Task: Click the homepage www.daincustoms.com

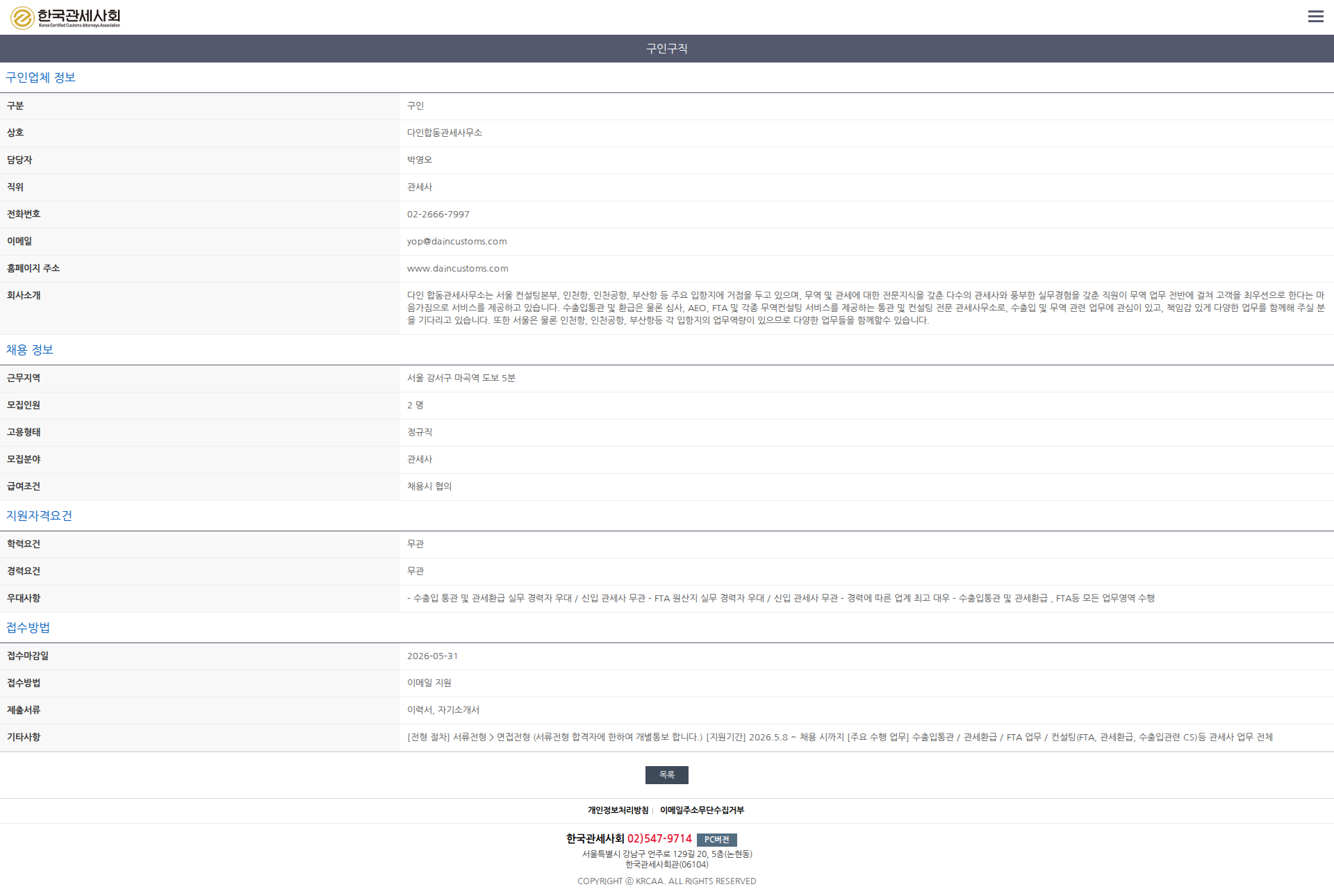Action: tap(457, 268)
